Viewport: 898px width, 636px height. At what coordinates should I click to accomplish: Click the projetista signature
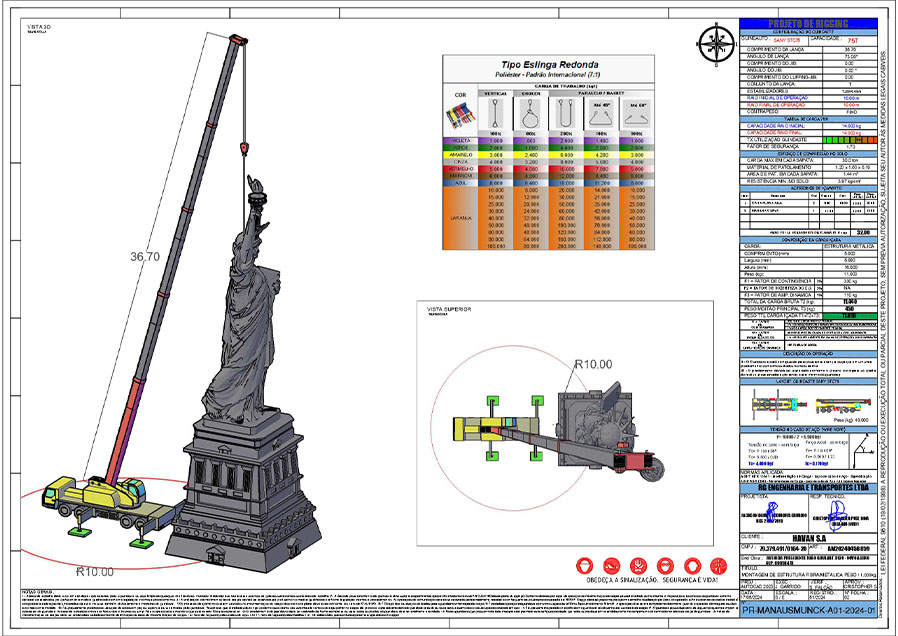click(x=771, y=511)
